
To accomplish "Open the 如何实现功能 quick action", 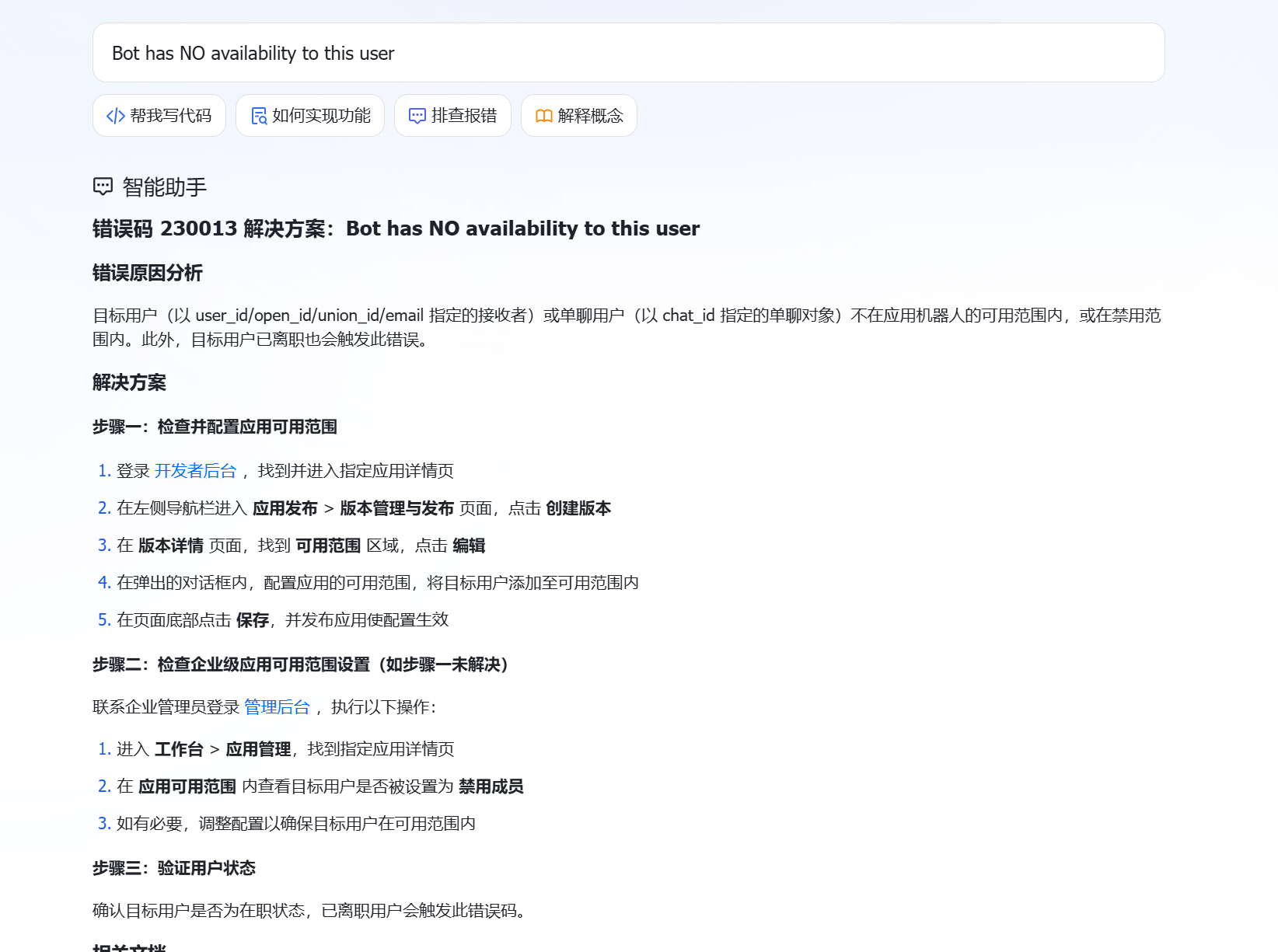I will pos(309,115).
